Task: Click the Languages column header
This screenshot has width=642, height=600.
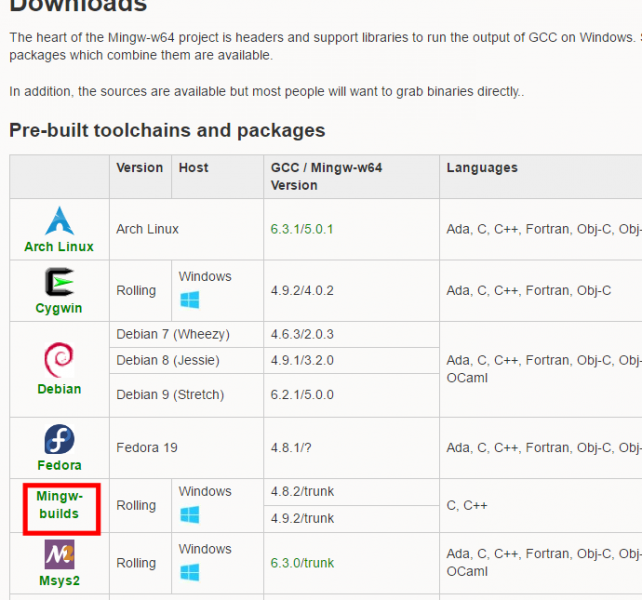Action: click(x=482, y=168)
